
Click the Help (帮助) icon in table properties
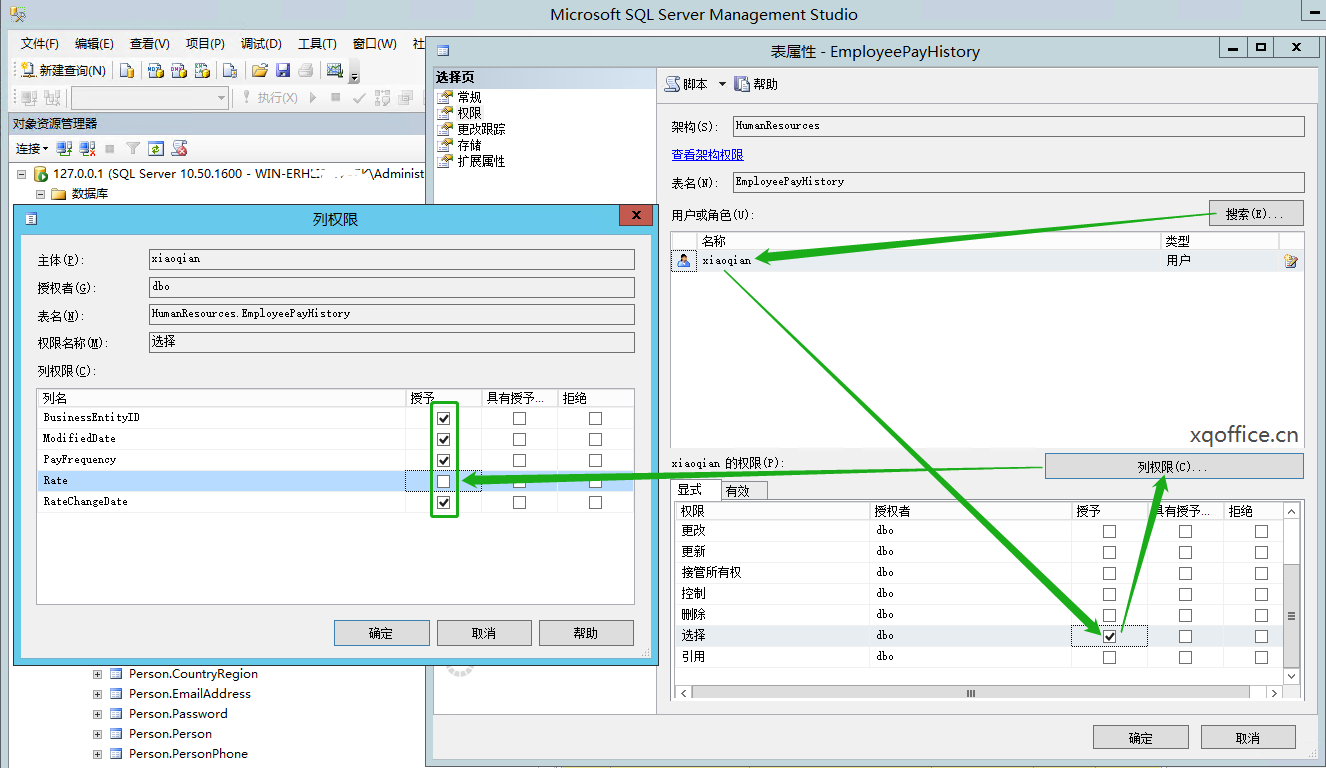pos(742,84)
